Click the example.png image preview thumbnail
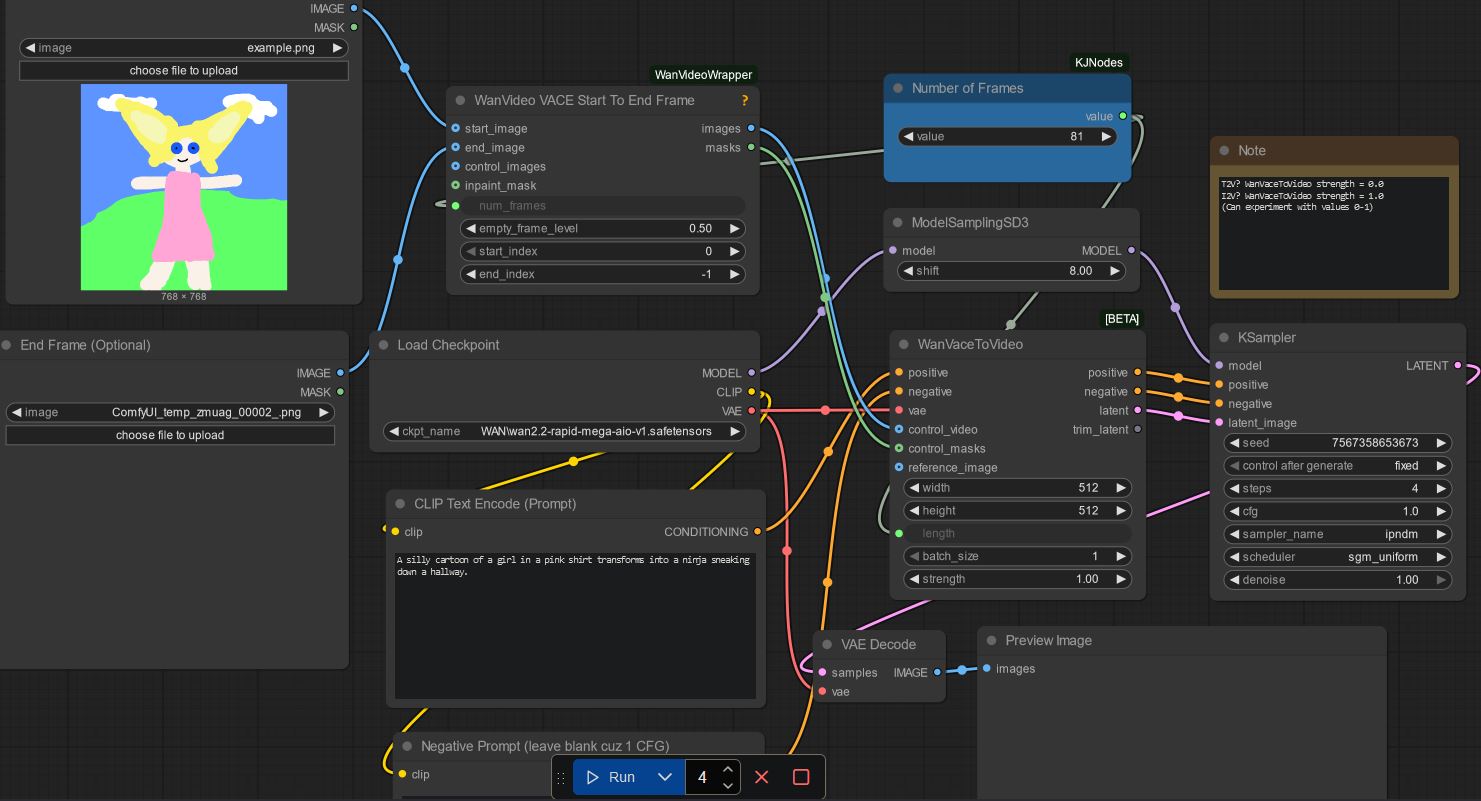 (x=184, y=187)
